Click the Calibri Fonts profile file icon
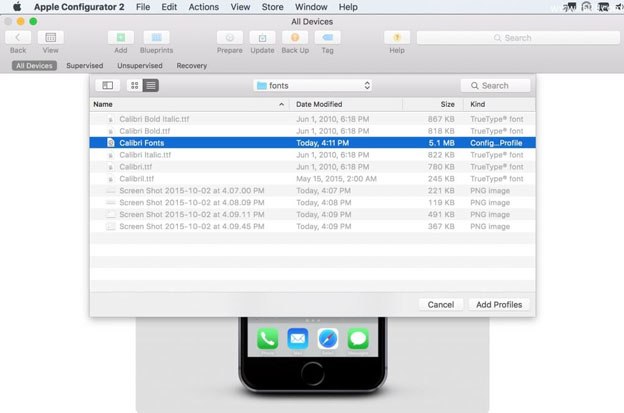This screenshot has width=624, height=413. coord(111,142)
